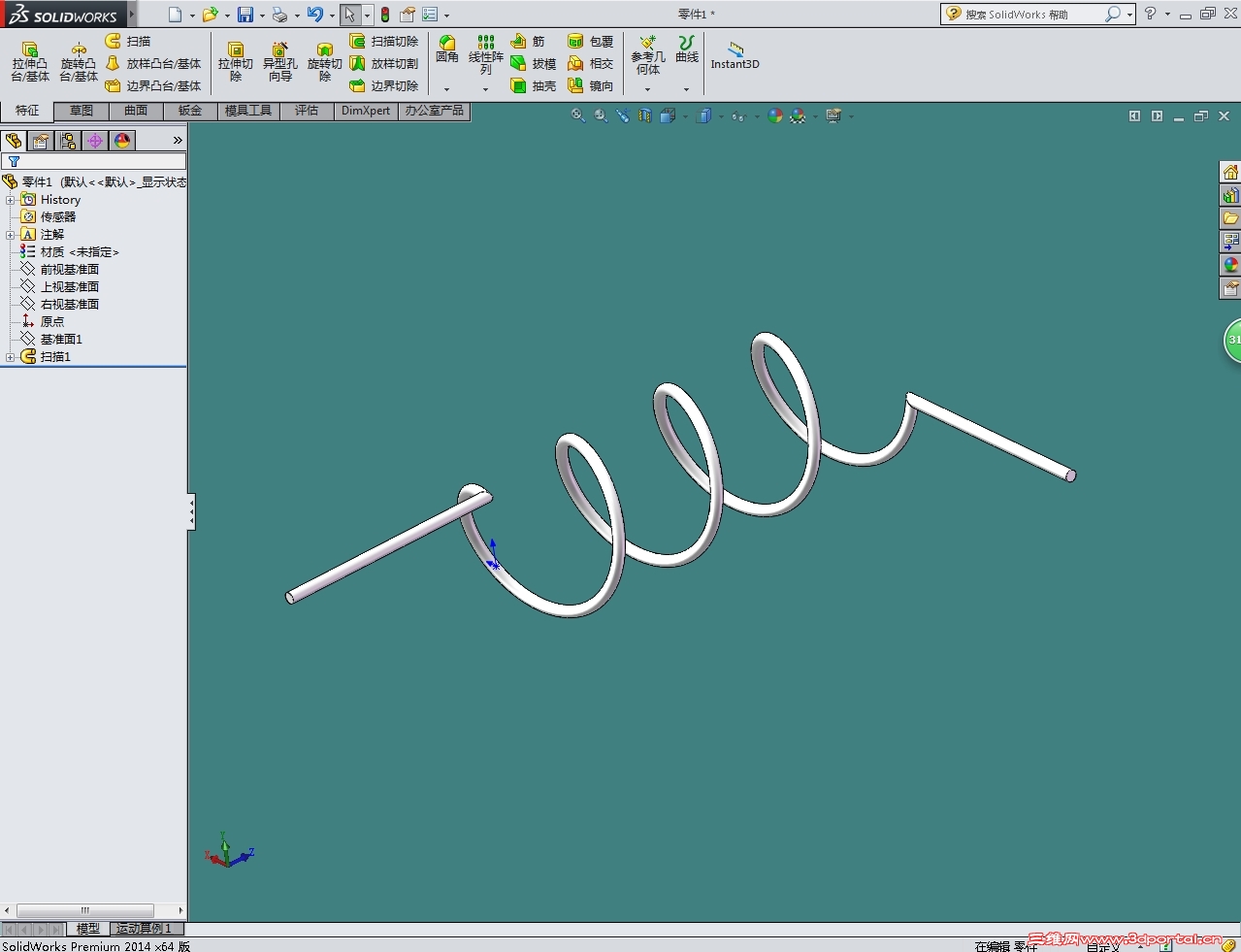
Task: Expand the 参考几何体 dropdown arrow
Action: pos(647,89)
